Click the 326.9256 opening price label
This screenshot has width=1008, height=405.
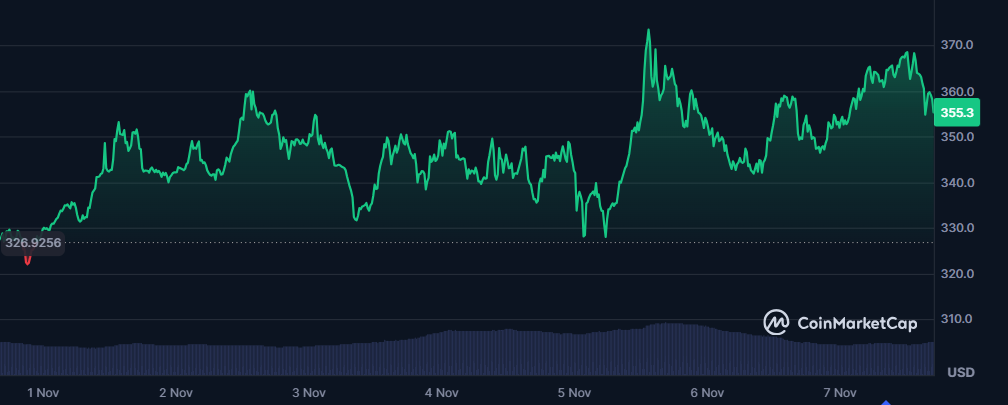(x=34, y=242)
